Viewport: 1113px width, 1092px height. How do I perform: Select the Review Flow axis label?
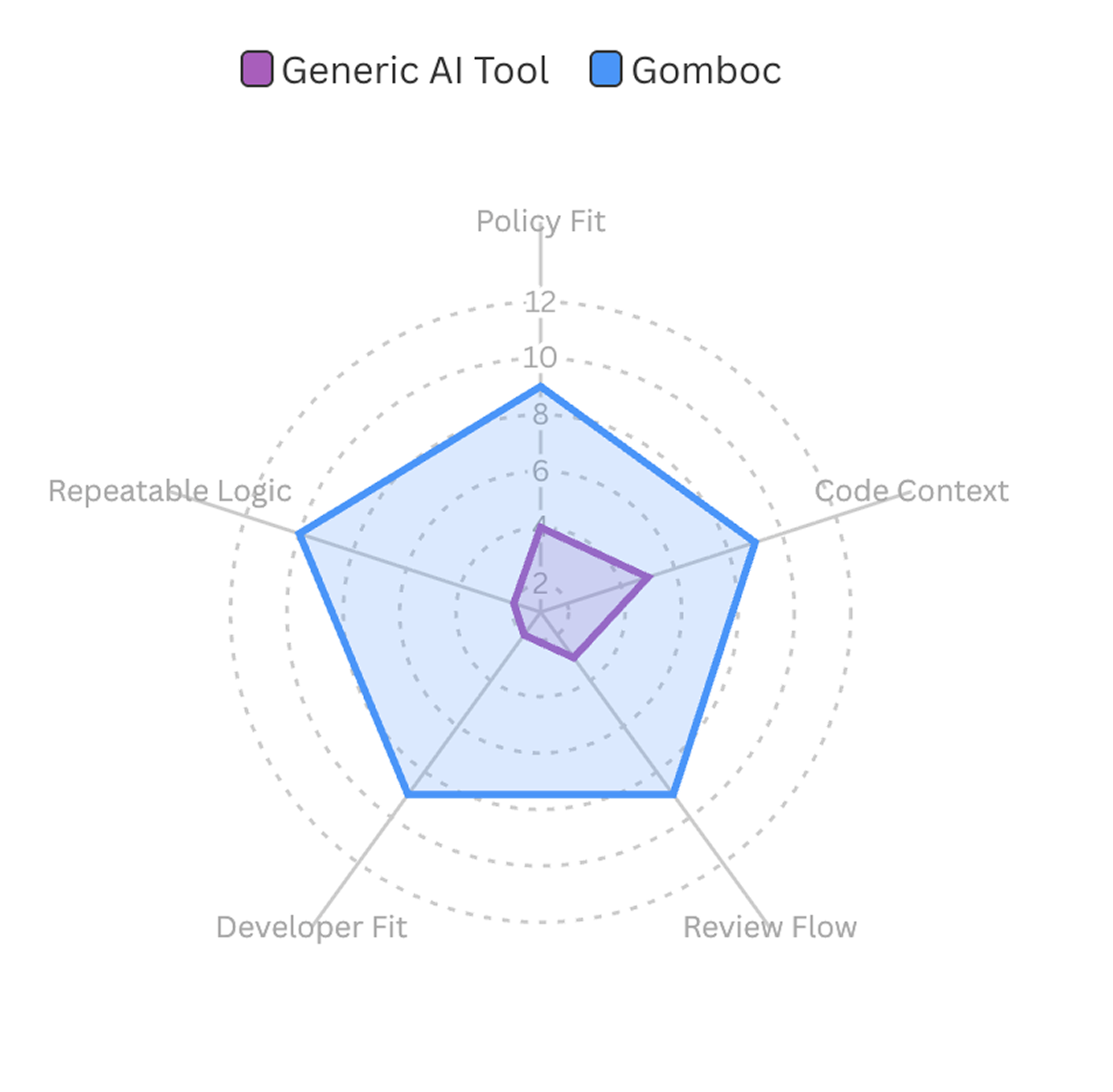coord(770,927)
